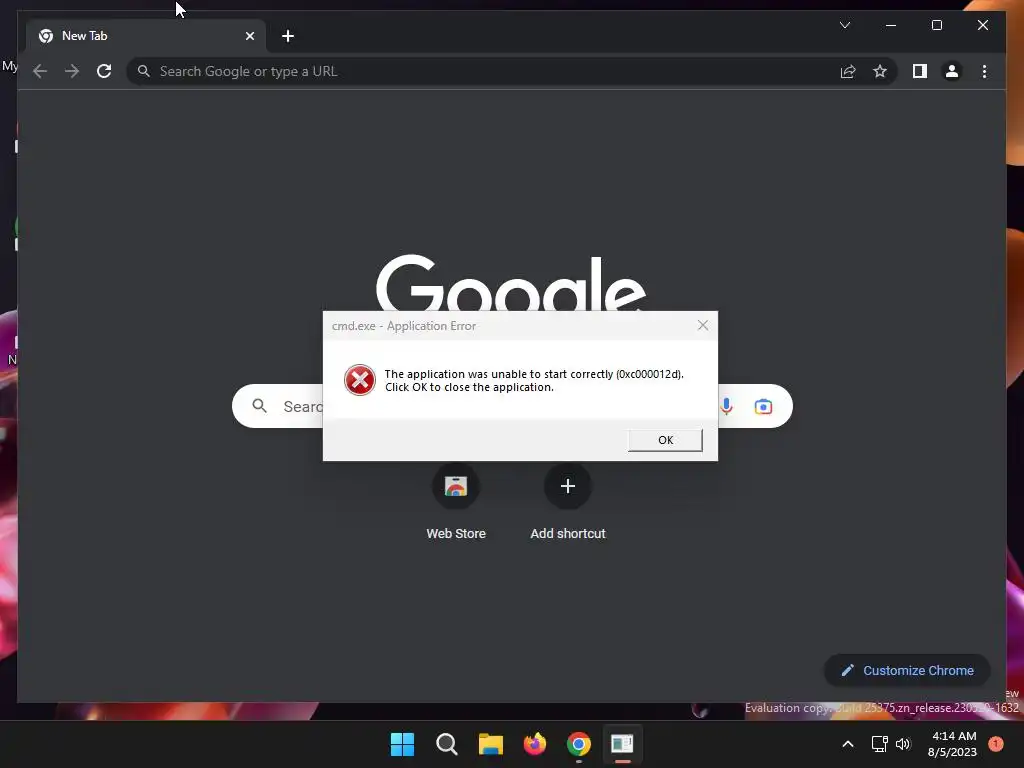The width and height of the screenshot is (1024, 768).
Task: Open Chrome's three-dot menu
Action: (x=984, y=71)
